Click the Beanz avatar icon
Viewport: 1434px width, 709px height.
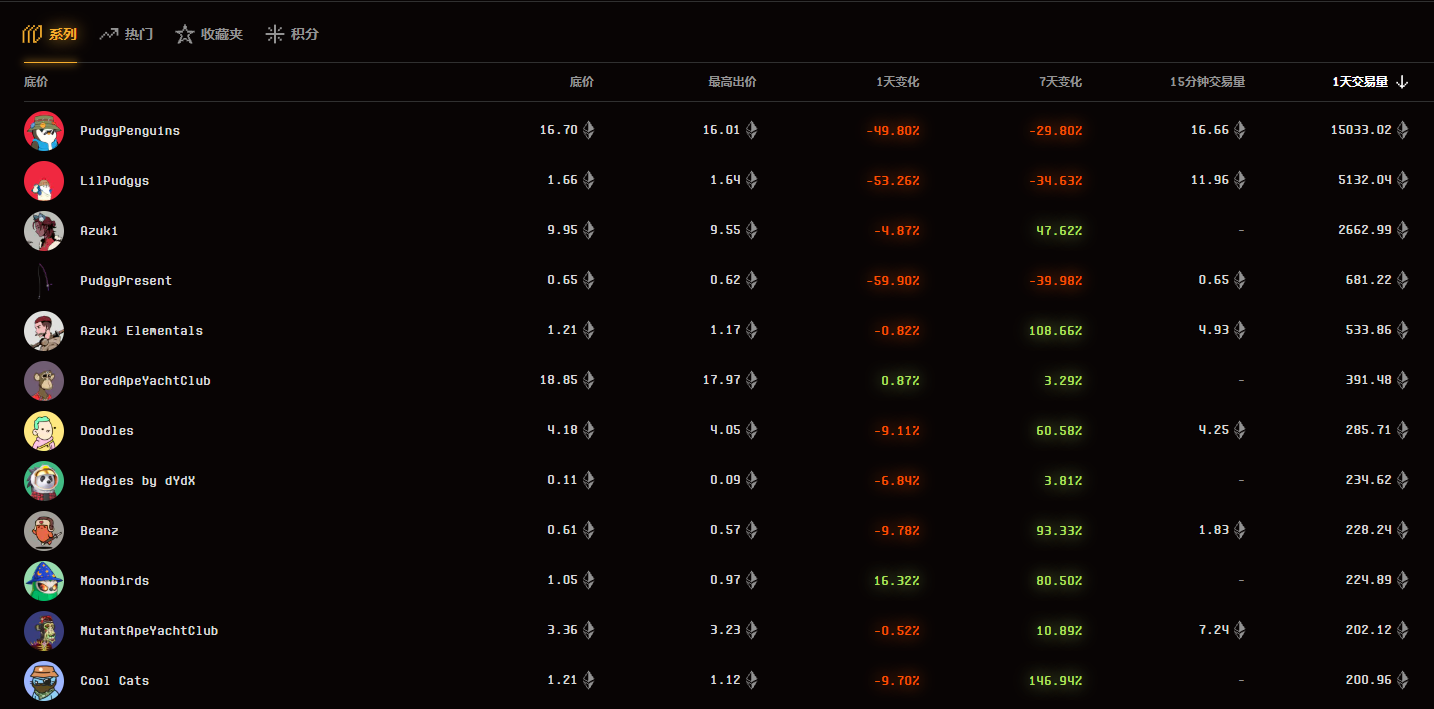pyautogui.click(x=44, y=531)
